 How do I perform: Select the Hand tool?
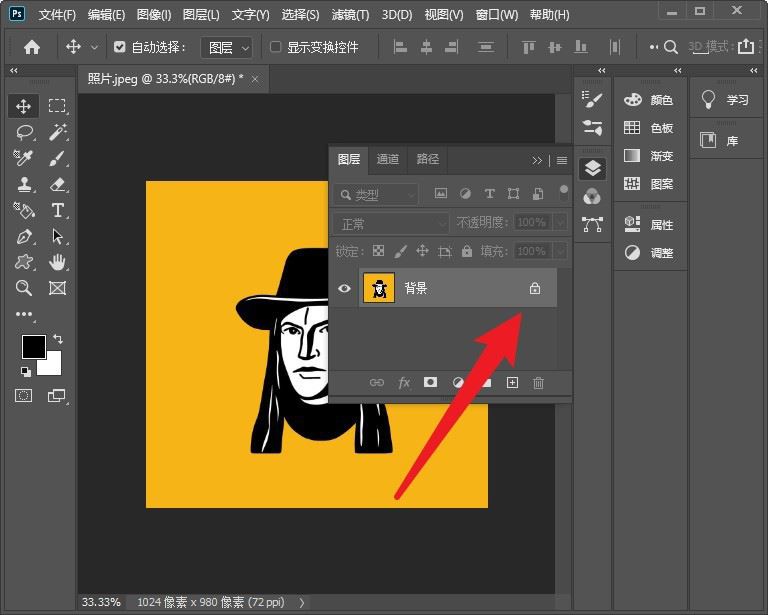[57, 262]
